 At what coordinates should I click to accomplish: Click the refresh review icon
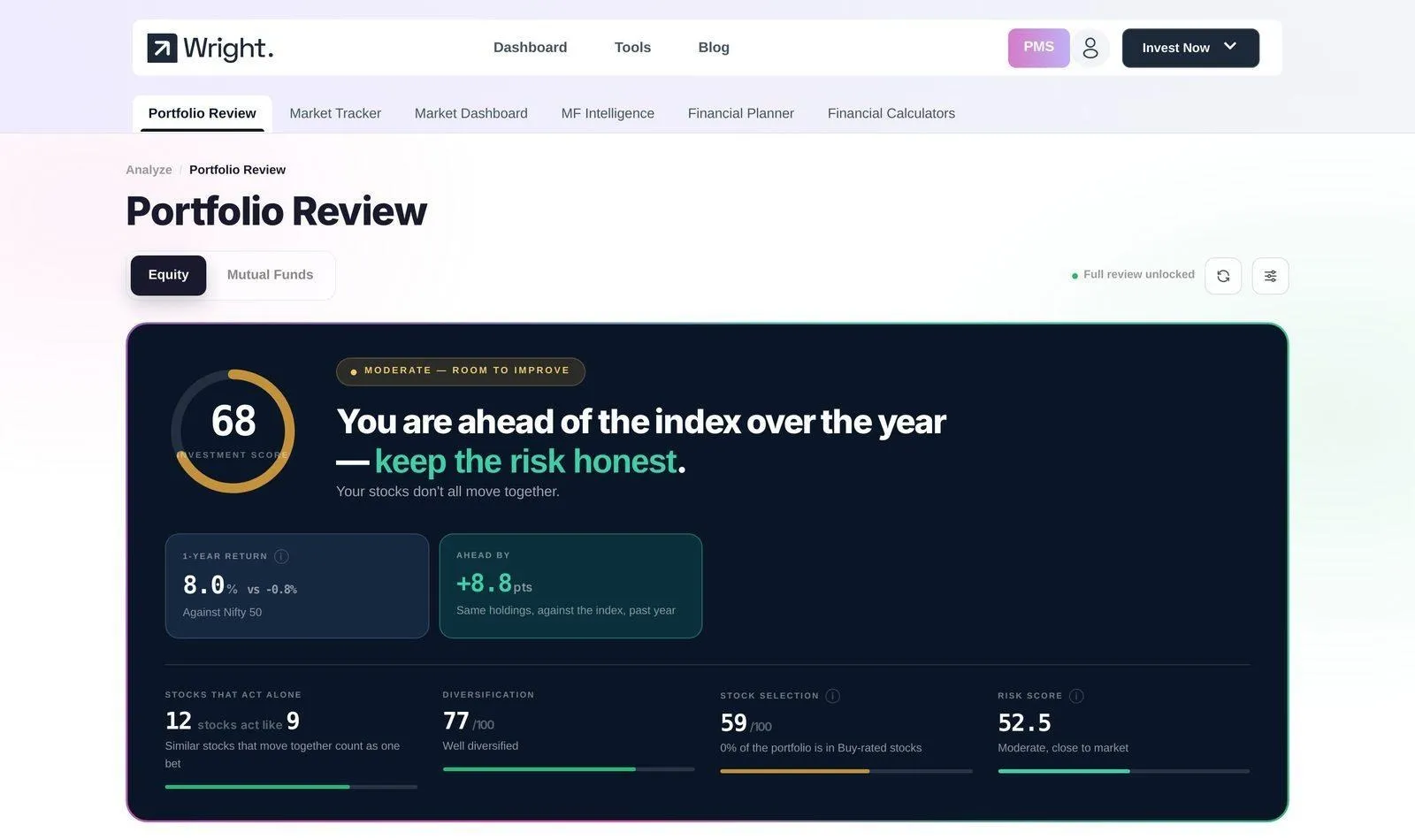point(1223,276)
